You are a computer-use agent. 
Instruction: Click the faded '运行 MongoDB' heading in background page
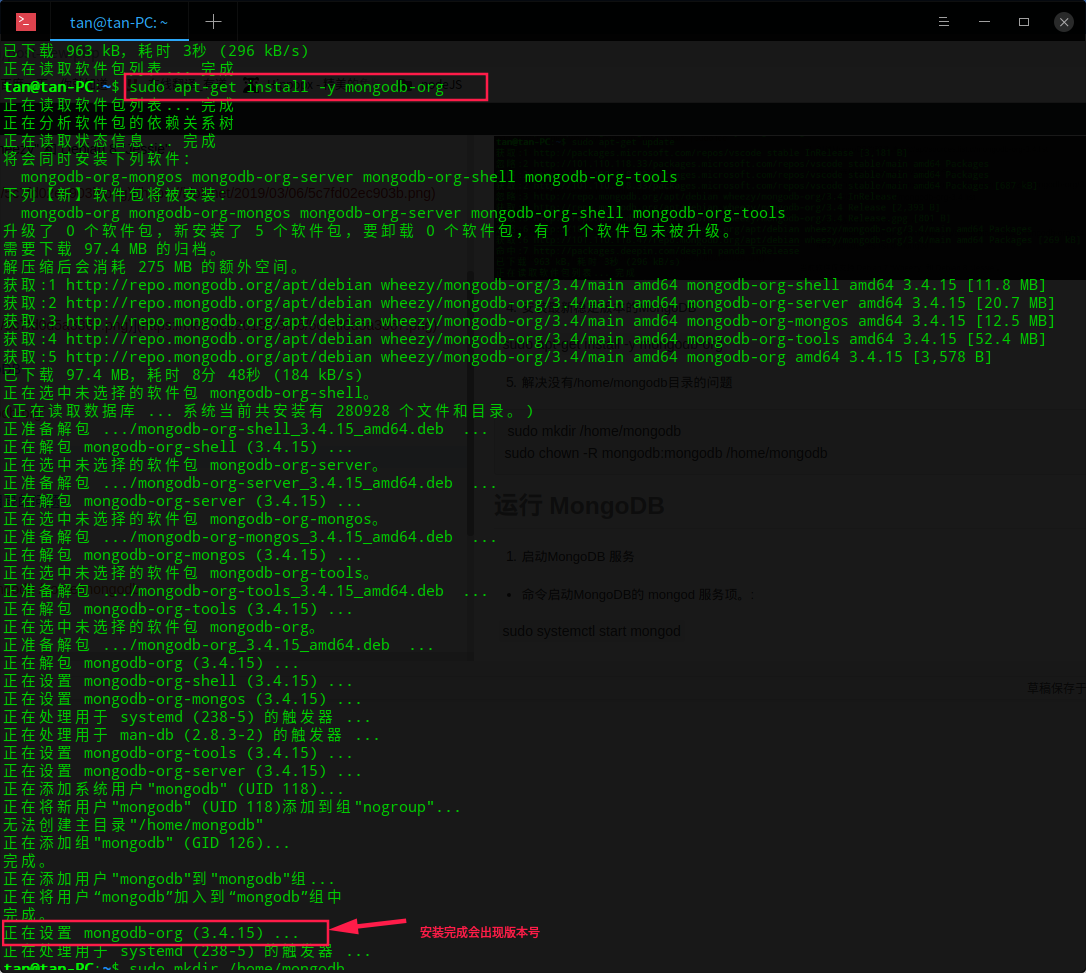(579, 506)
